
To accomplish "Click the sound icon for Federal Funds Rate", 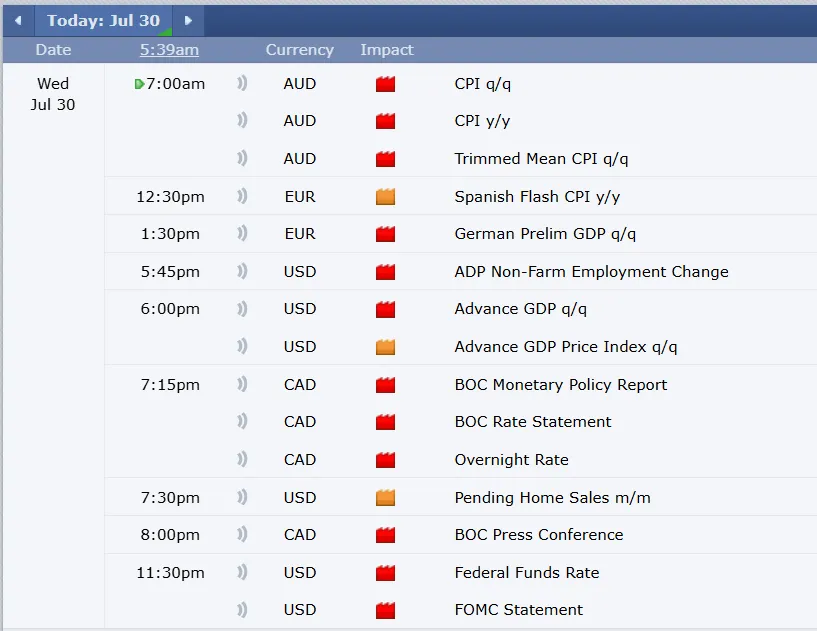I will coord(242,573).
